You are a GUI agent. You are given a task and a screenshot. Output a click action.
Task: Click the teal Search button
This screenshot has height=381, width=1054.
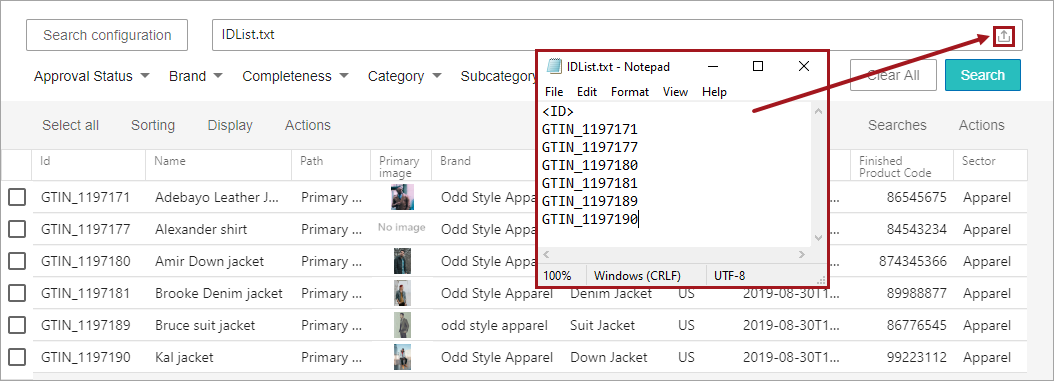[983, 75]
